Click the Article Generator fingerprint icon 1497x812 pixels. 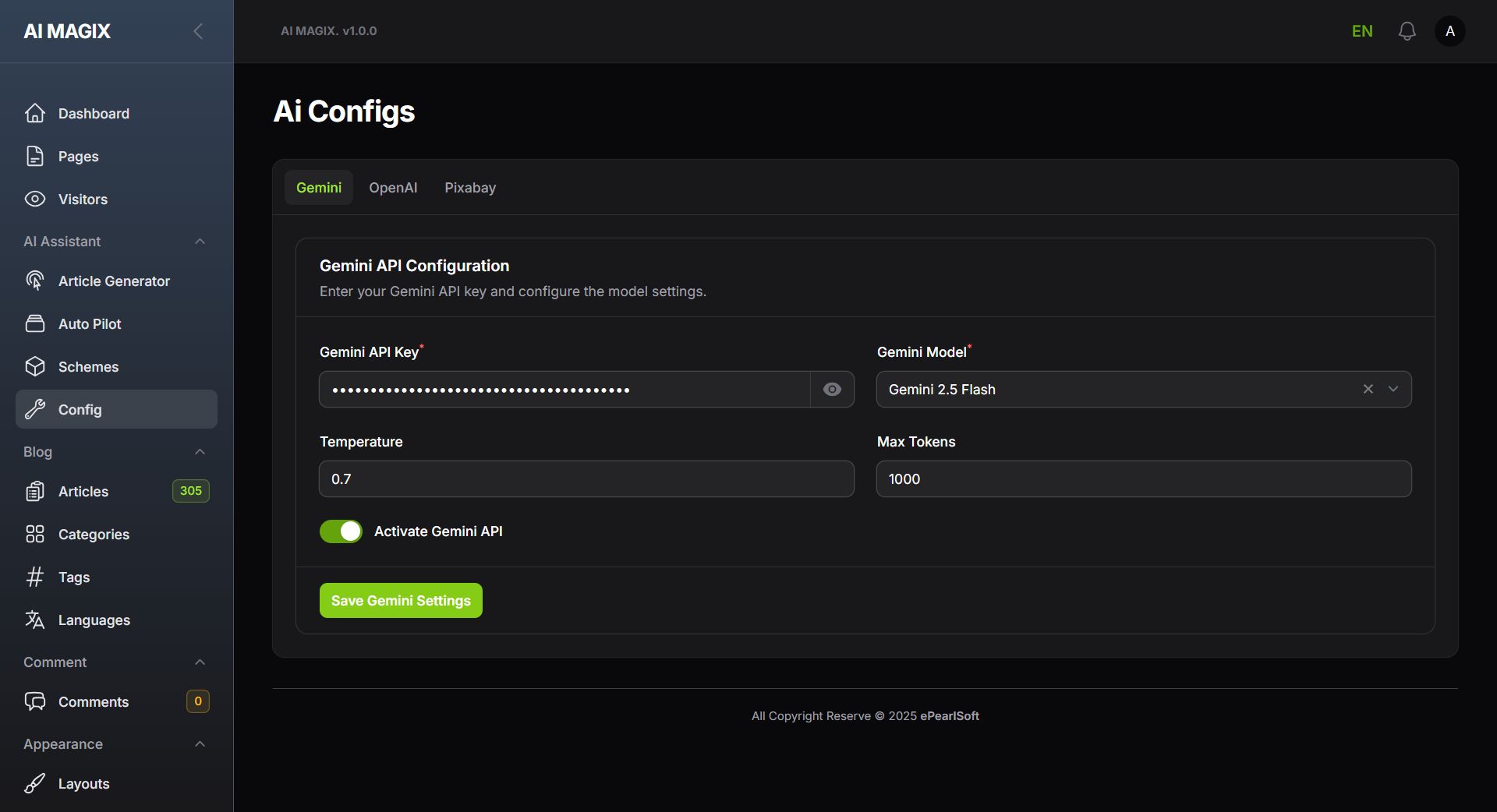point(35,281)
